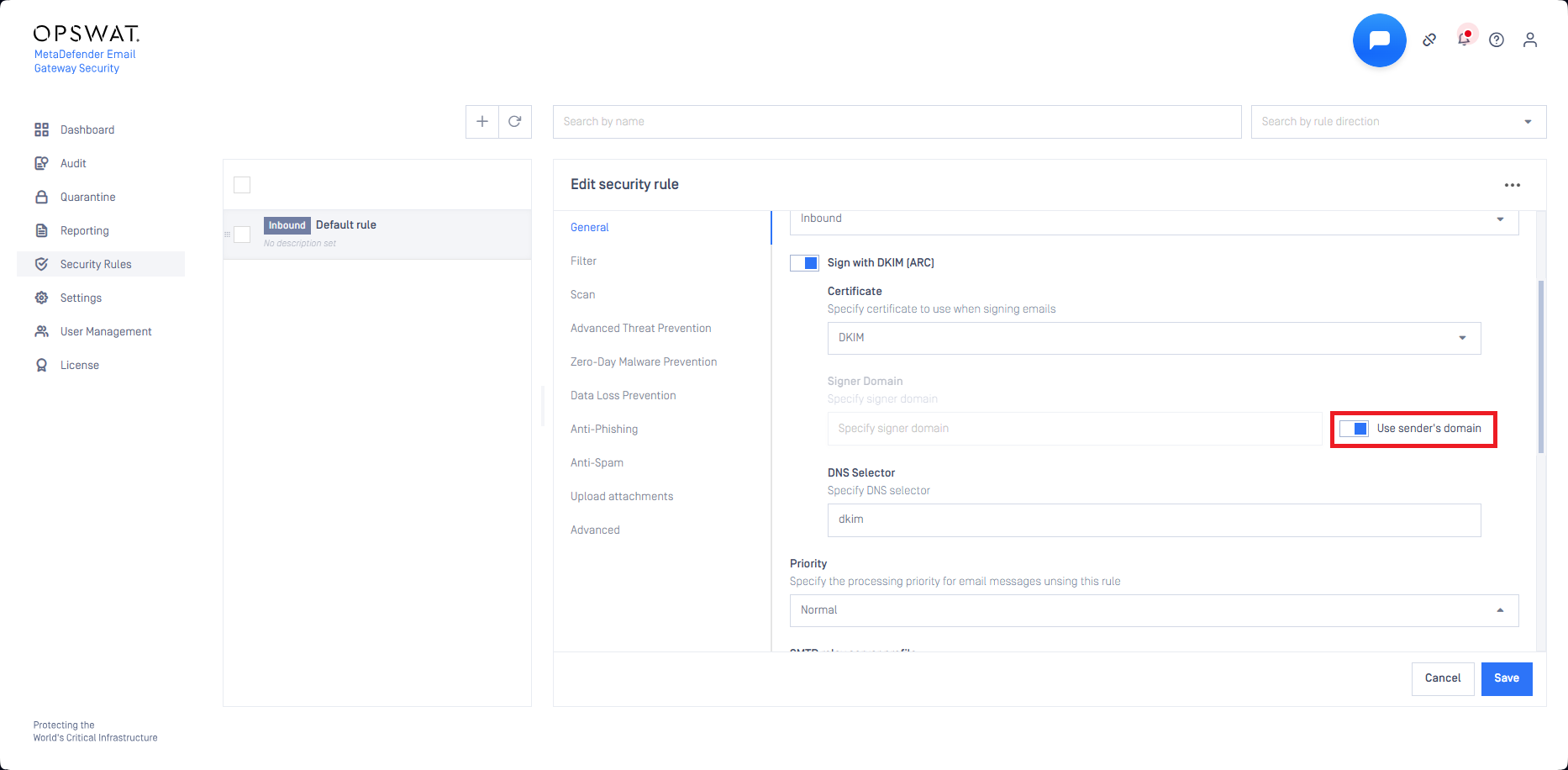Toggle Sign with DKIM [ARC] switch
The width and height of the screenshot is (1568, 770).
point(804,263)
